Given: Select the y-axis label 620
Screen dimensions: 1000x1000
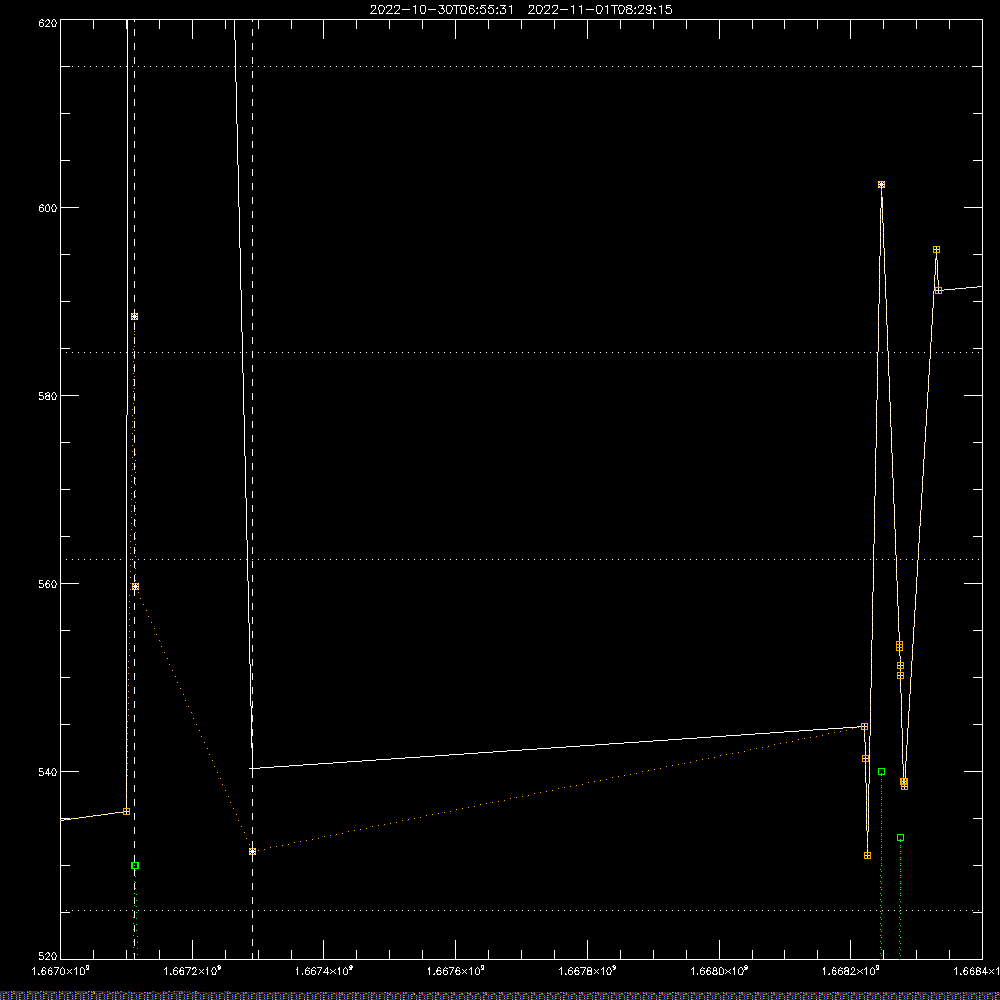Looking at the screenshot, I should (48, 23).
